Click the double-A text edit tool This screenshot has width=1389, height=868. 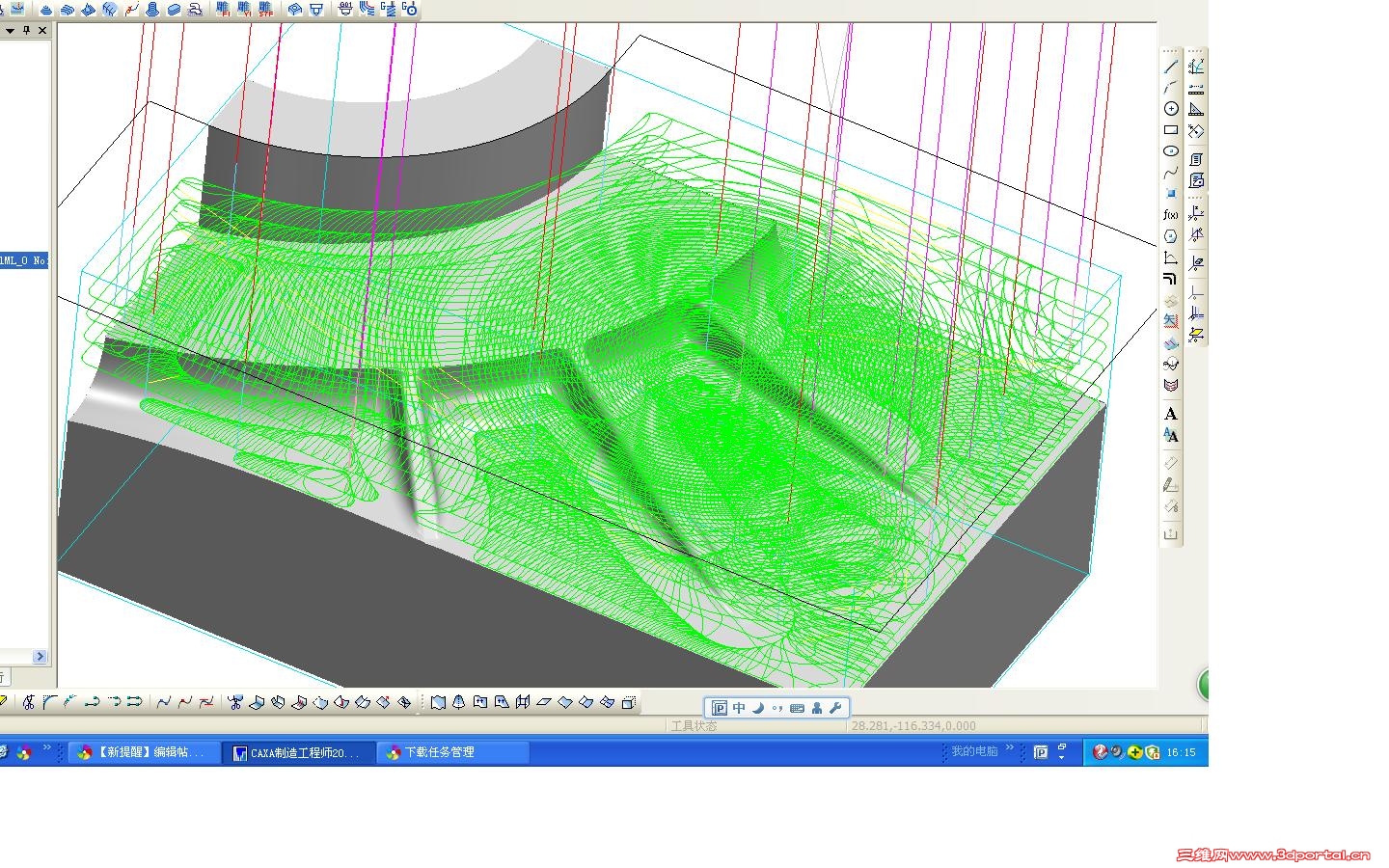pyautogui.click(x=1171, y=435)
